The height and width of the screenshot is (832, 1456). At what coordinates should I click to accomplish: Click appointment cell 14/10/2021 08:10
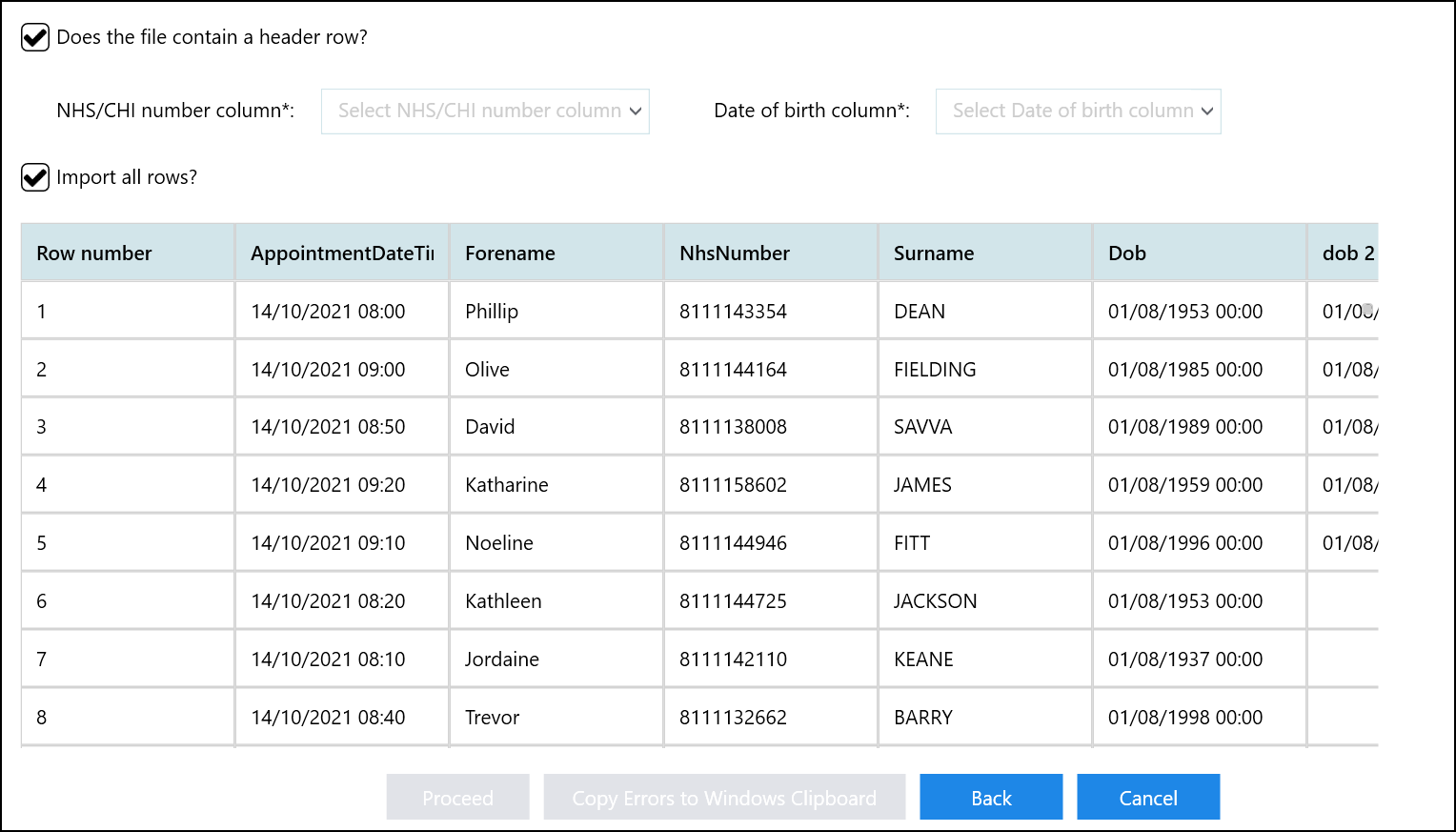328,660
